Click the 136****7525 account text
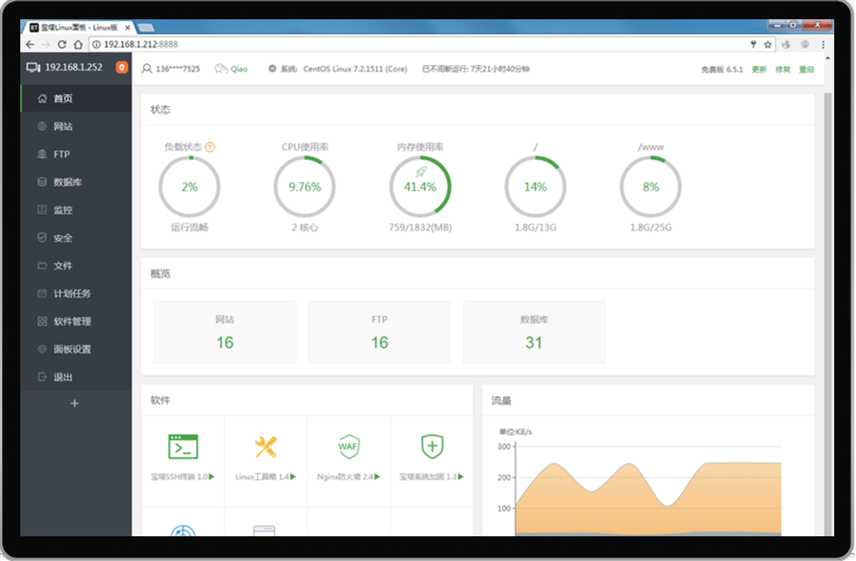 [x=177, y=69]
